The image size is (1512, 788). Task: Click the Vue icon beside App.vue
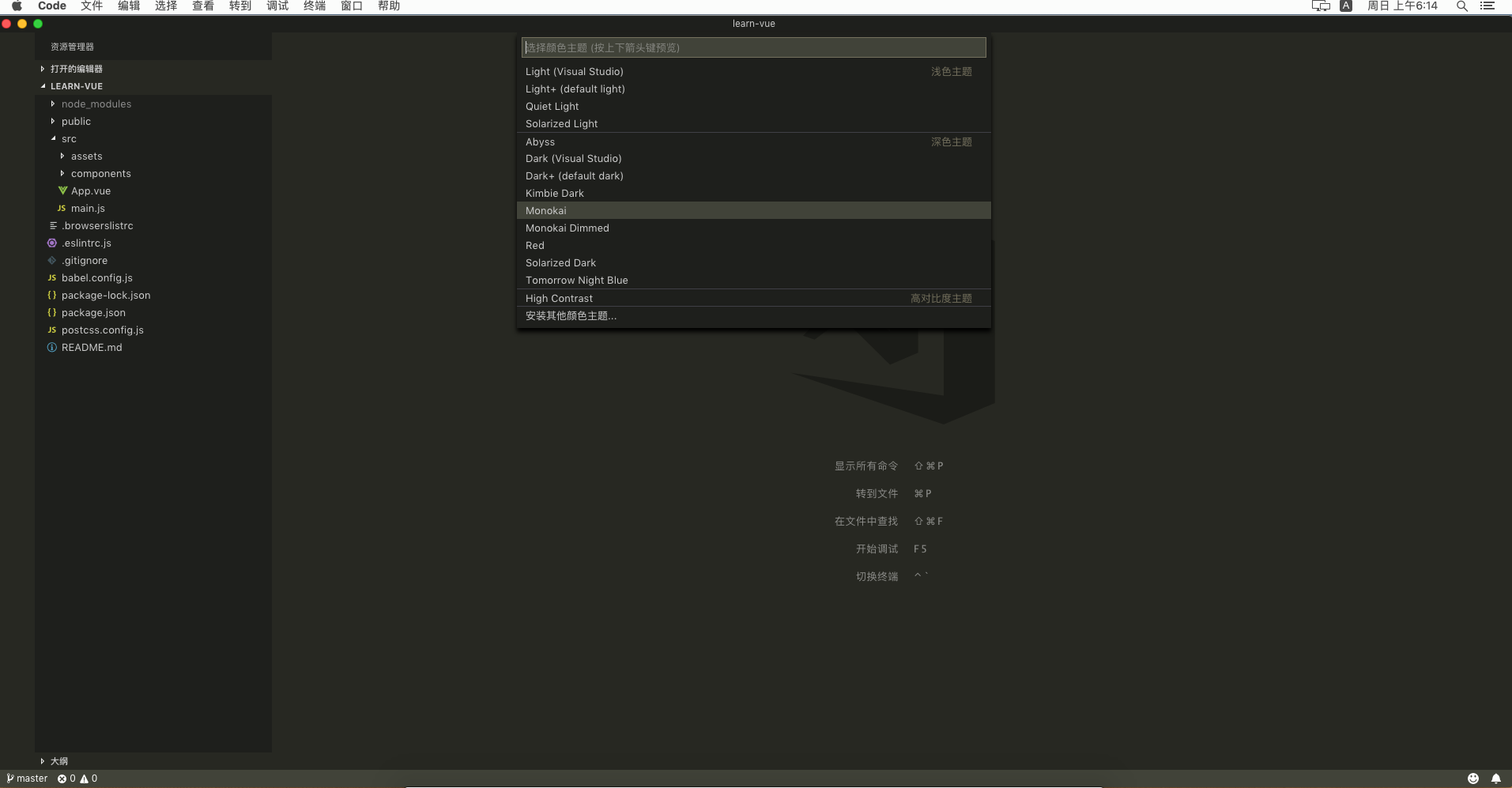pos(63,190)
